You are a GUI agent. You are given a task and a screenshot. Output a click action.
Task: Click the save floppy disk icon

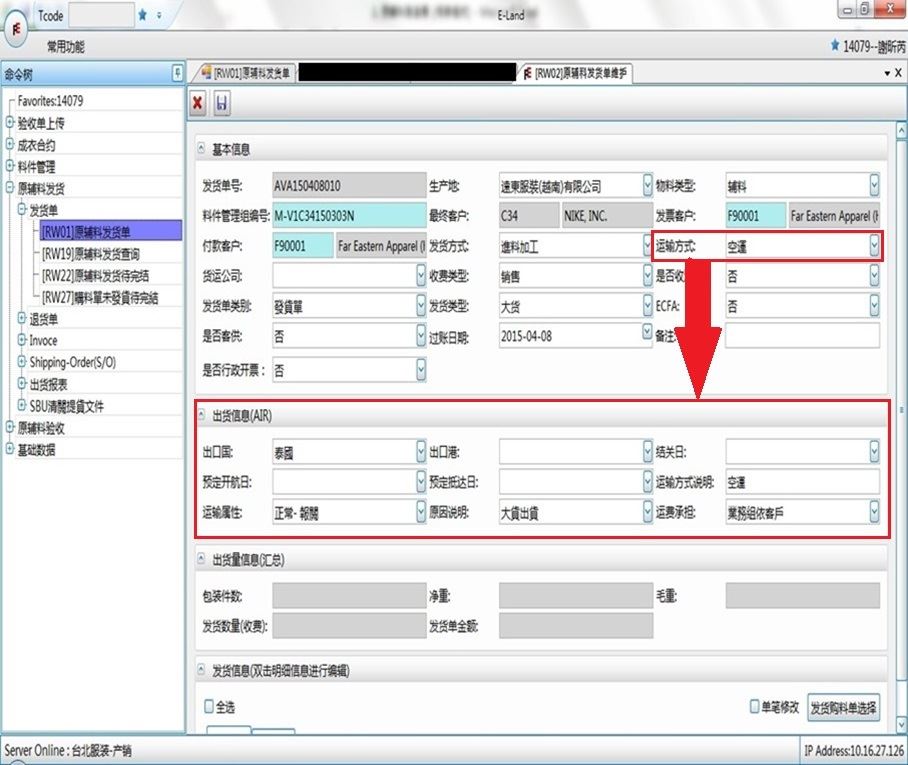[x=221, y=103]
